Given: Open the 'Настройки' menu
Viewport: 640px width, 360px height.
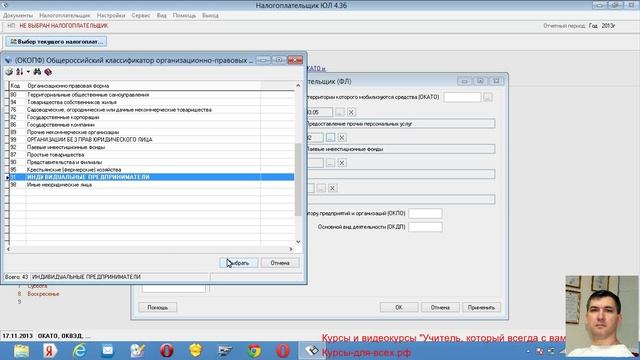Looking at the screenshot, I should click(x=111, y=16).
